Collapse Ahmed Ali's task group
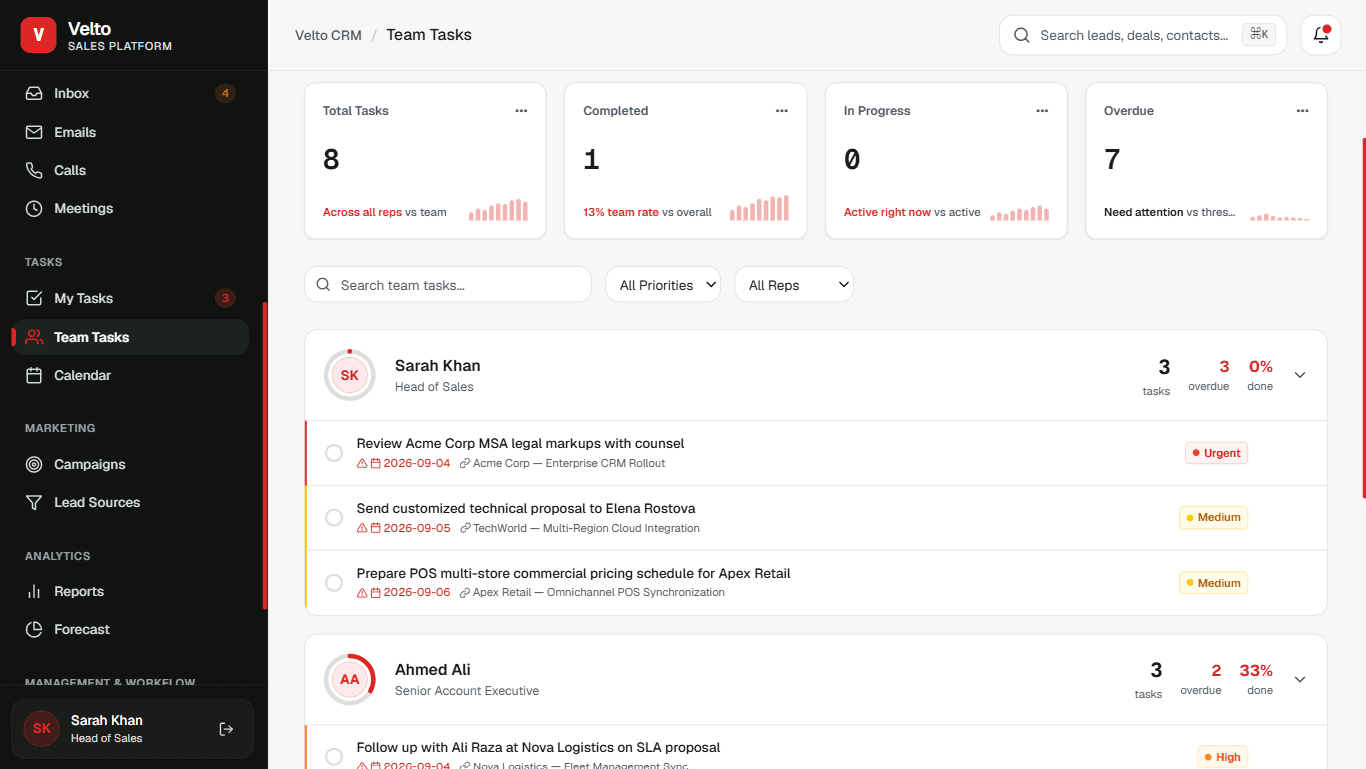The height and width of the screenshot is (769, 1366). [x=1300, y=679]
